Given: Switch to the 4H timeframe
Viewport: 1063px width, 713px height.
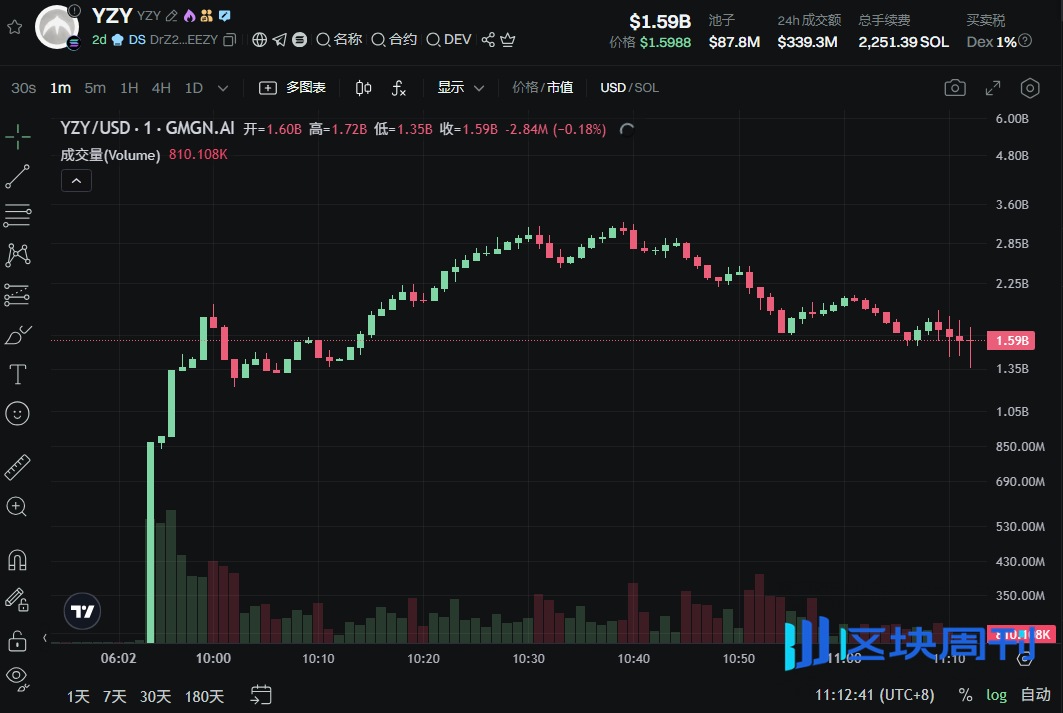Looking at the screenshot, I should pyautogui.click(x=161, y=88).
